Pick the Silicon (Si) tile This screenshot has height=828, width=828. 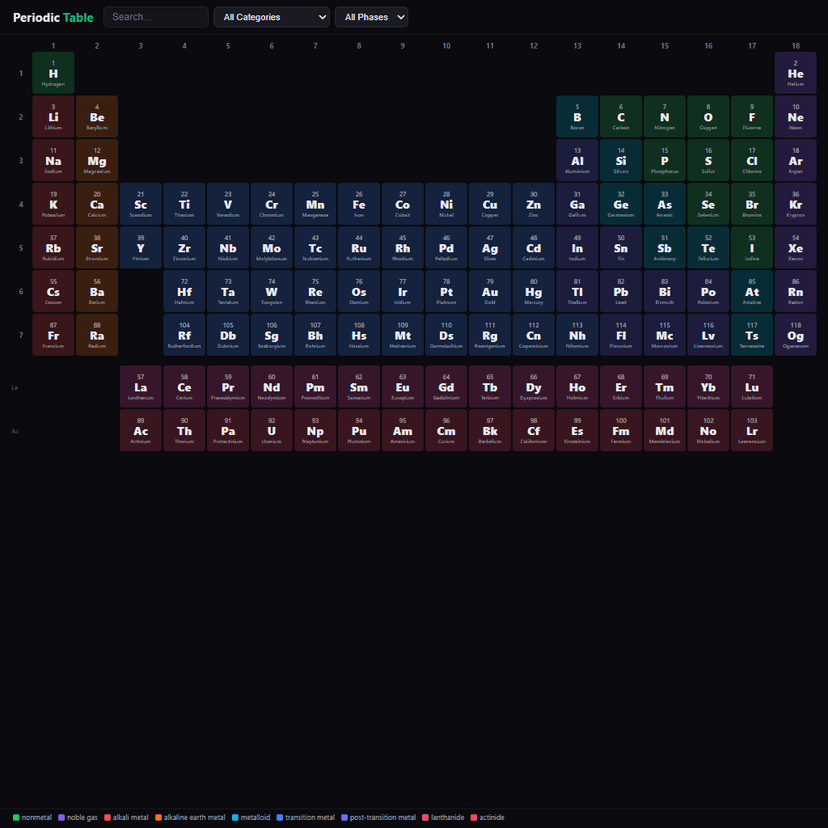coord(621,160)
